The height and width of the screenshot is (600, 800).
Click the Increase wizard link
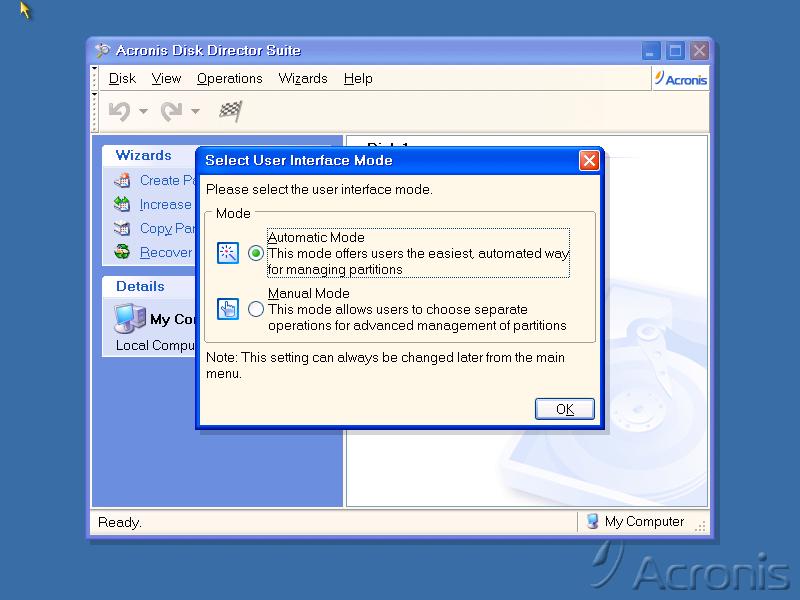[x=166, y=204]
